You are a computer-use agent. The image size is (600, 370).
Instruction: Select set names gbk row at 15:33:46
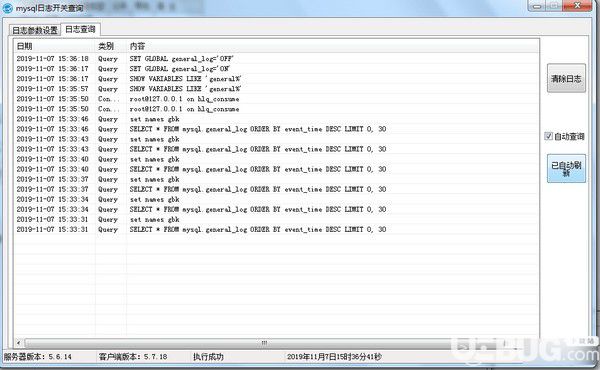[276, 119]
